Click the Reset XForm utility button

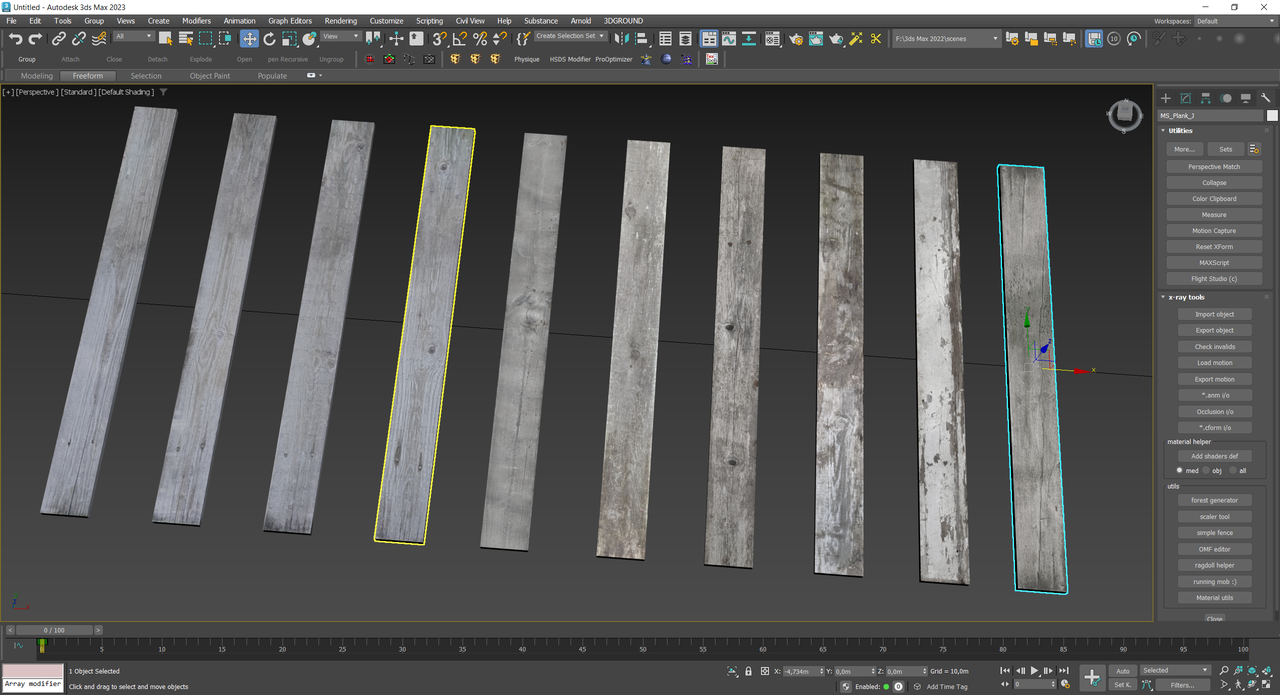[x=1214, y=247]
